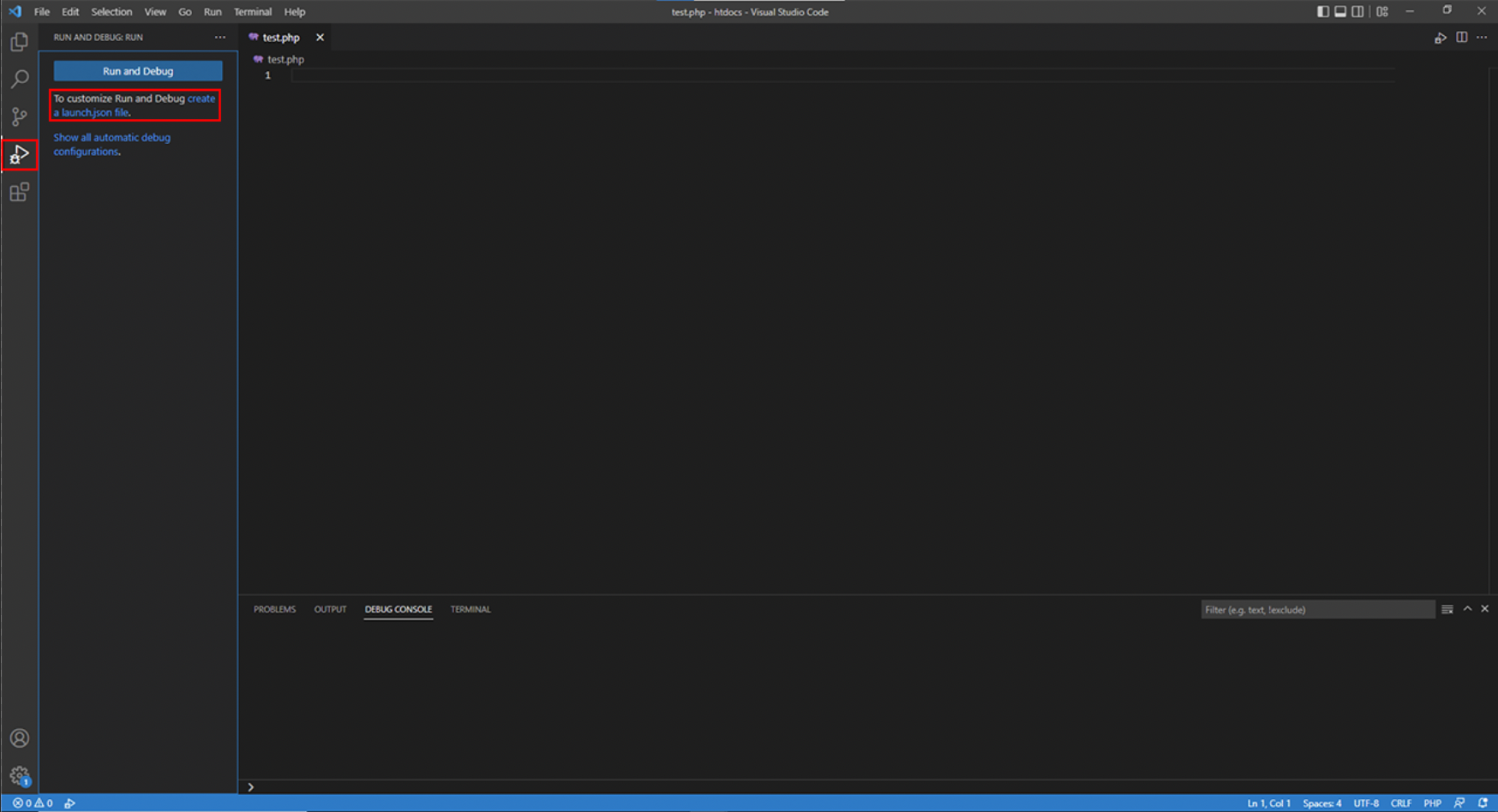This screenshot has width=1498, height=812.
Task: Click the Run and Debug button
Action: [138, 71]
